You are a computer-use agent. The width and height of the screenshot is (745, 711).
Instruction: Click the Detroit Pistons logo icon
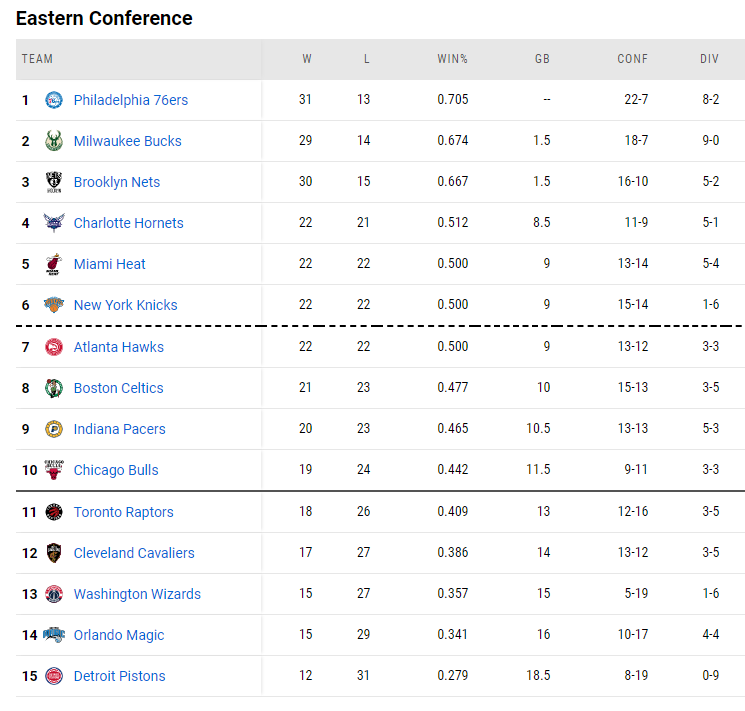click(54, 676)
